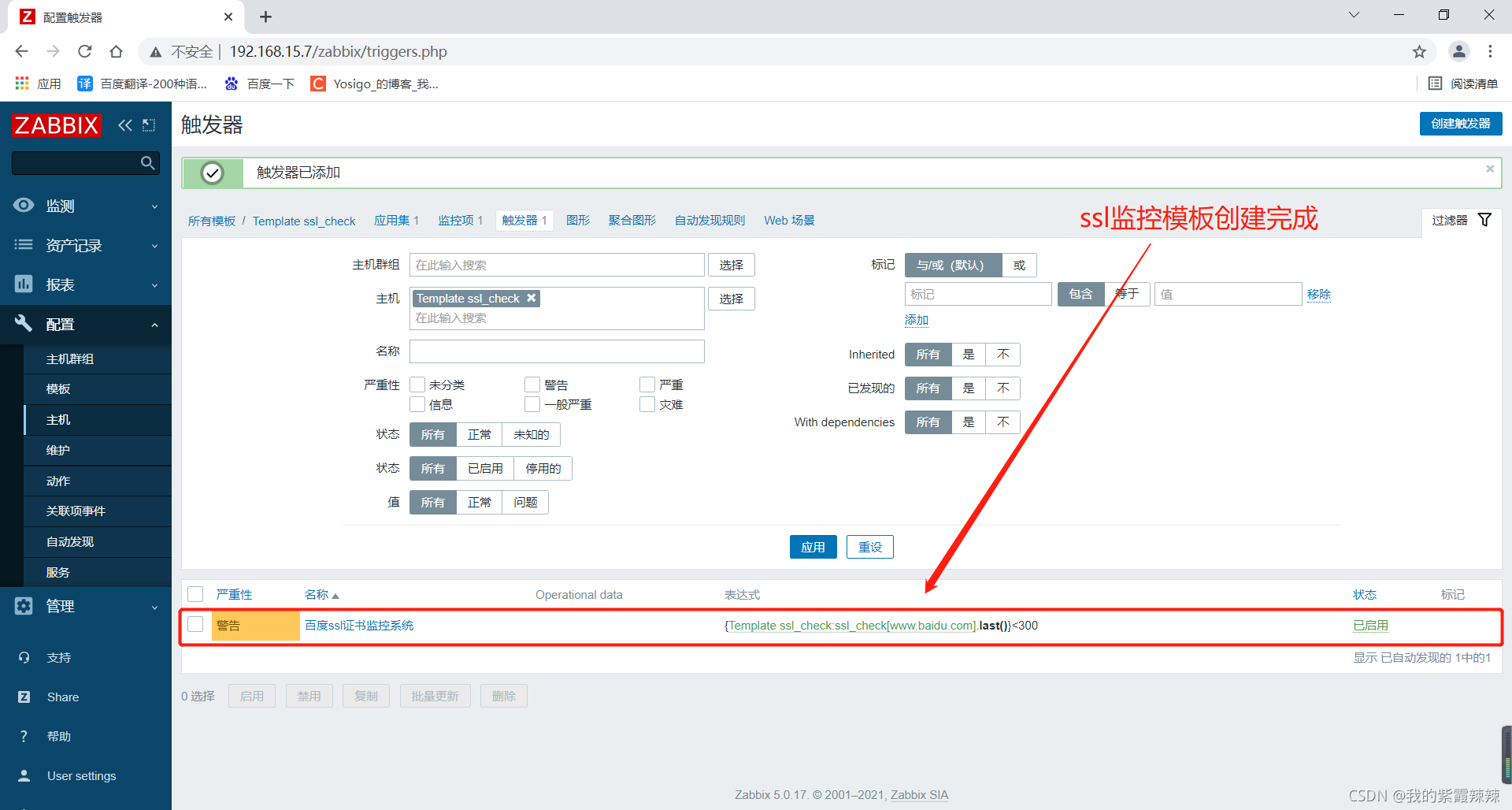Click the 支持 headset icon
This screenshot has height=810, width=1512.
(x=24, y=657)
